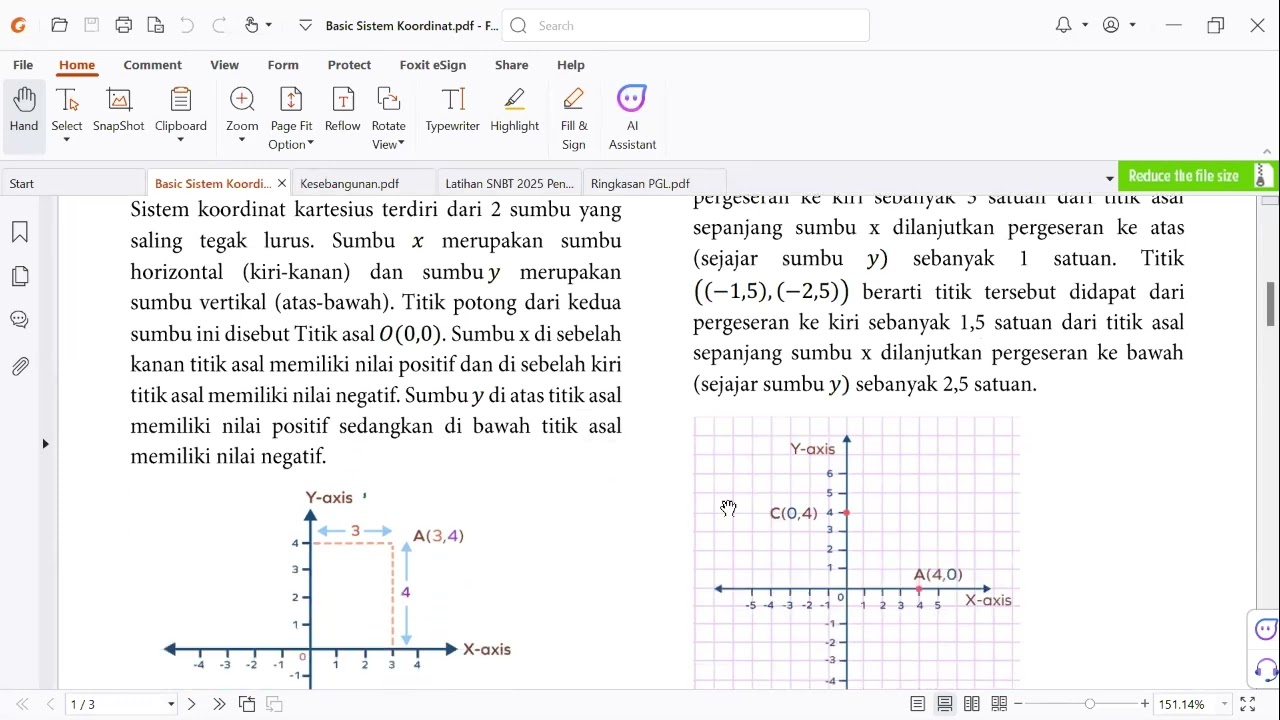Viewport: 1280px width, 720px height.
Task: Expand the left navigation panel arrow
Action: (45, 444)
